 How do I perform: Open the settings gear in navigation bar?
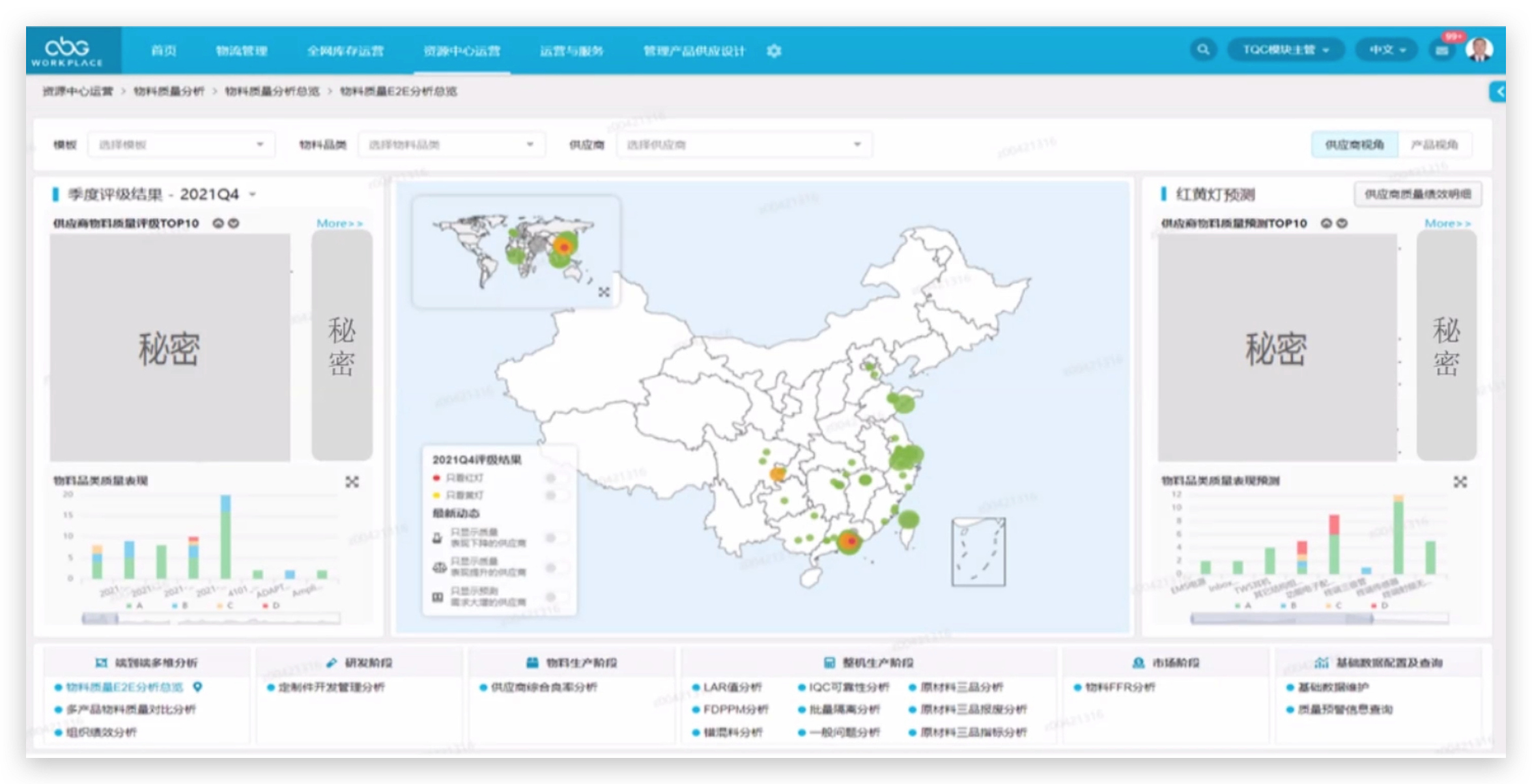(774, 51)
